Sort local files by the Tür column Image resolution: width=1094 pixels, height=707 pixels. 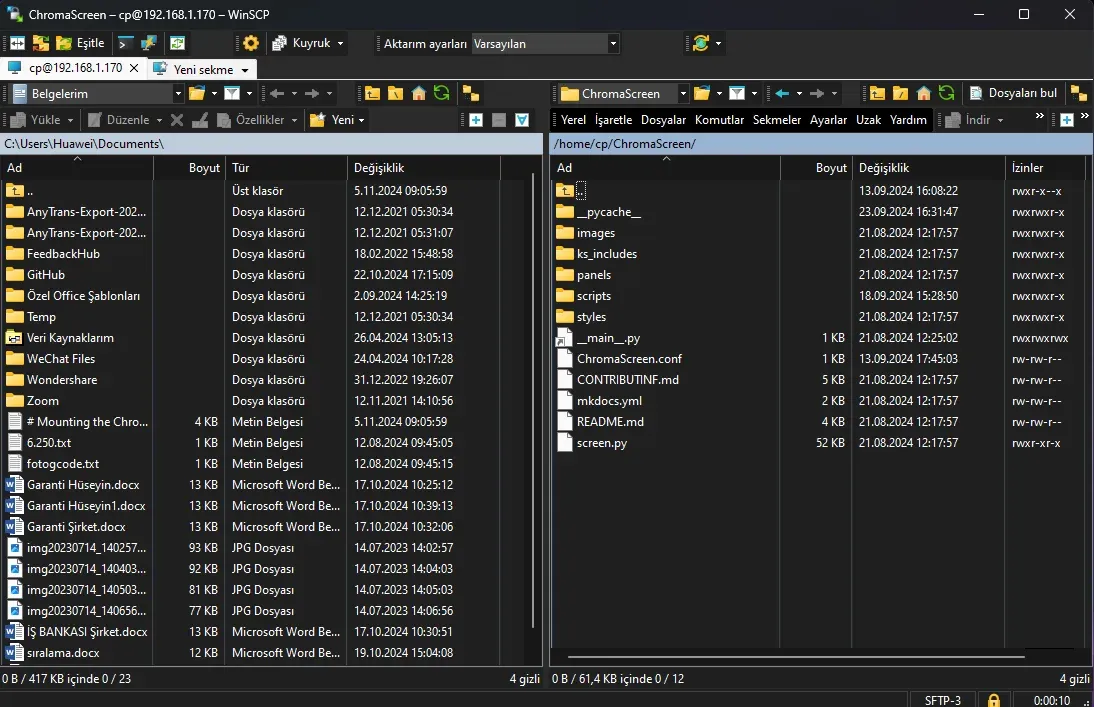click(286, 168)
